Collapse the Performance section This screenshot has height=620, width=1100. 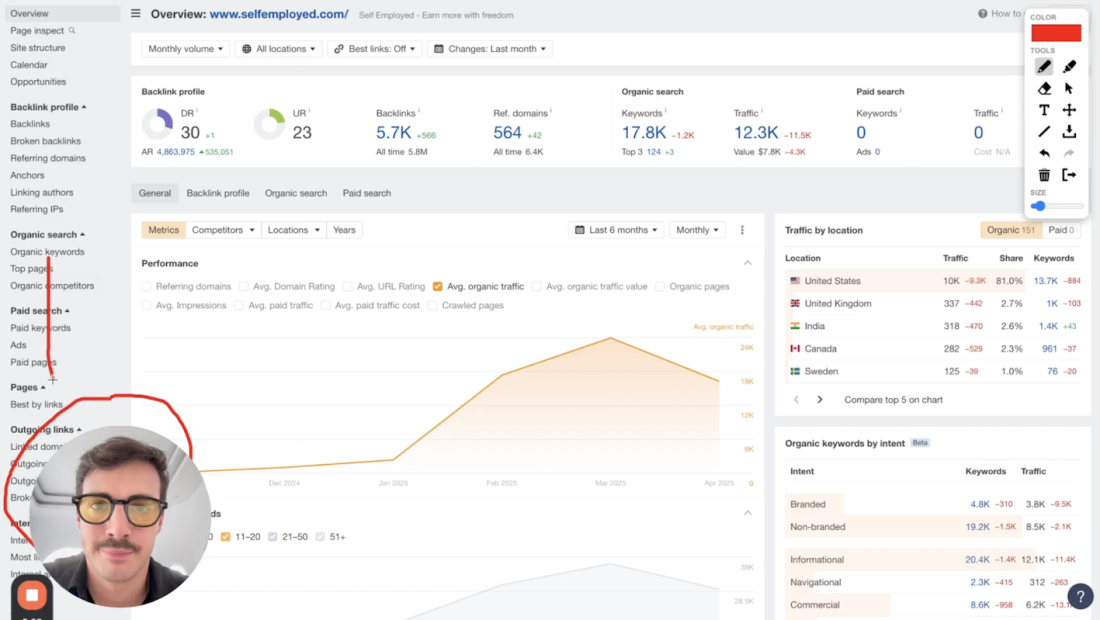pos(748,263)
